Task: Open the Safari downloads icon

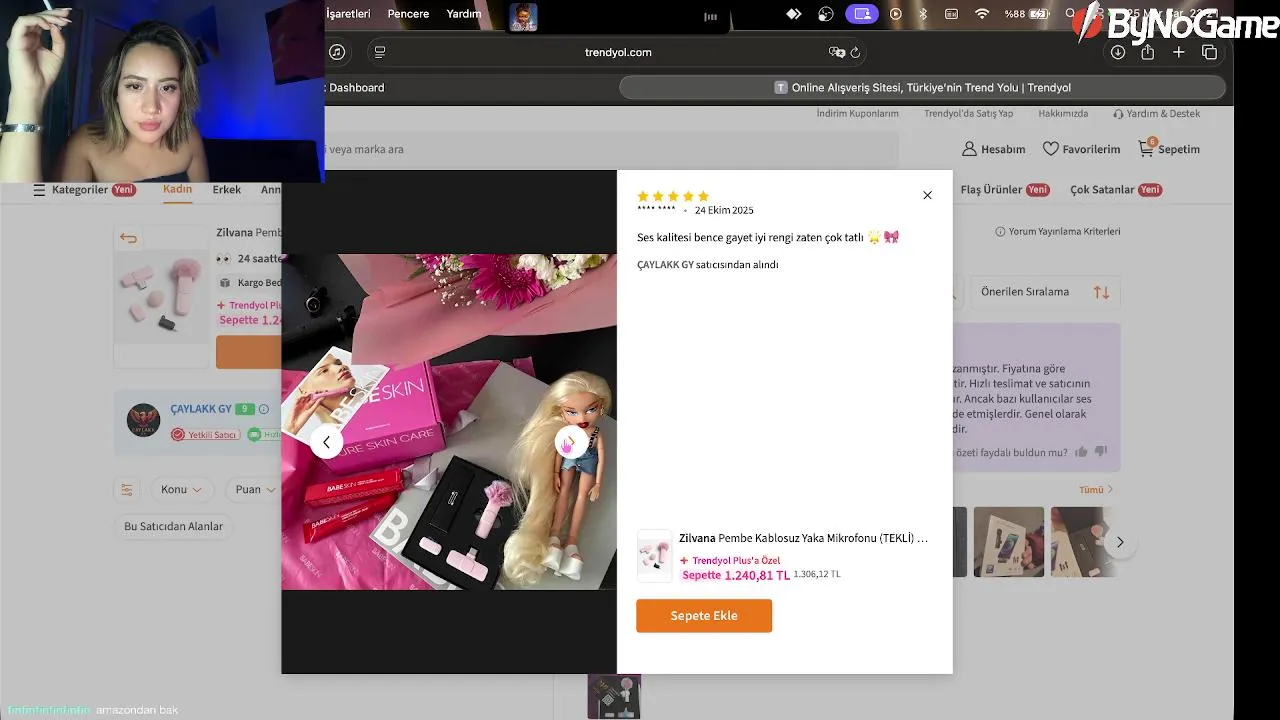Action: 1117,52
